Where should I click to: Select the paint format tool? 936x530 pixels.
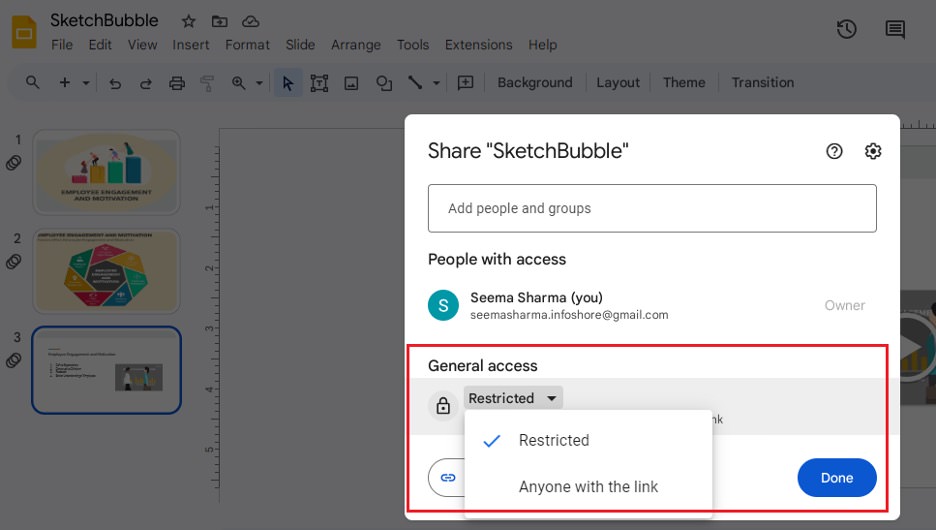point(207,83)
